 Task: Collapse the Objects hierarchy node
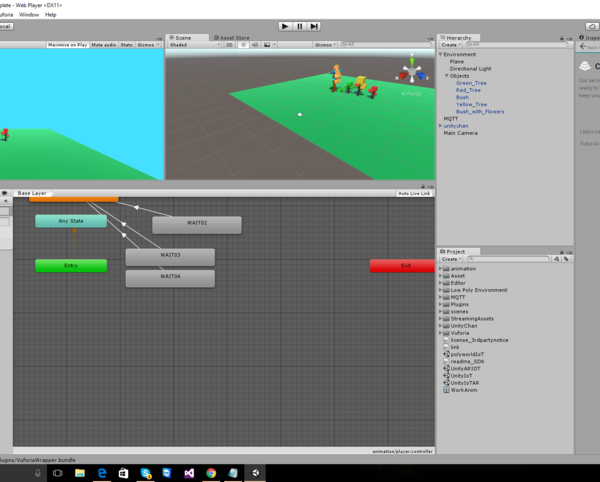coord(447,76)
